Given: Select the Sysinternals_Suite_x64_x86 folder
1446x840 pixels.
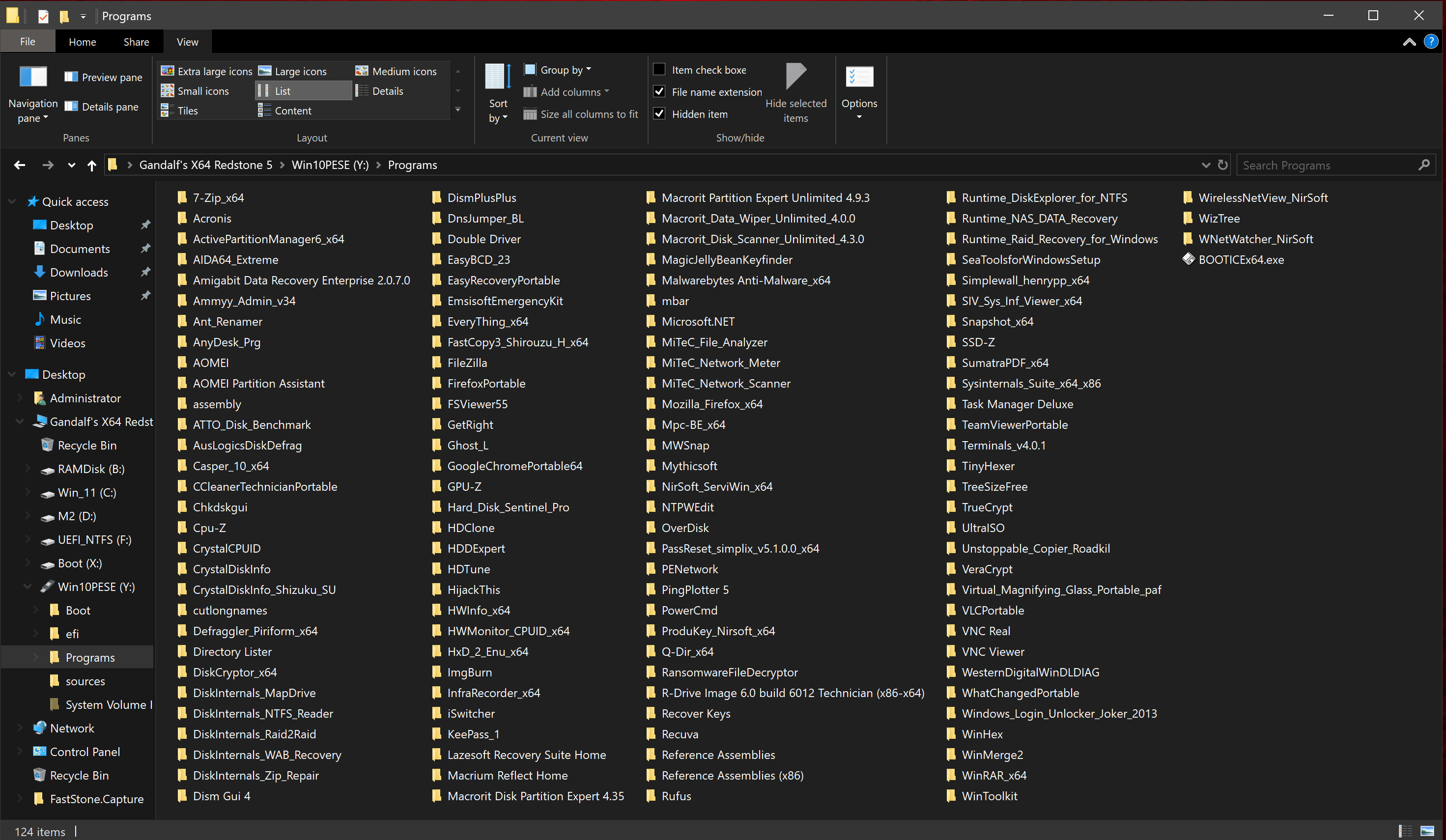Looking at the screenshot, I should [x=1023, y=383].
